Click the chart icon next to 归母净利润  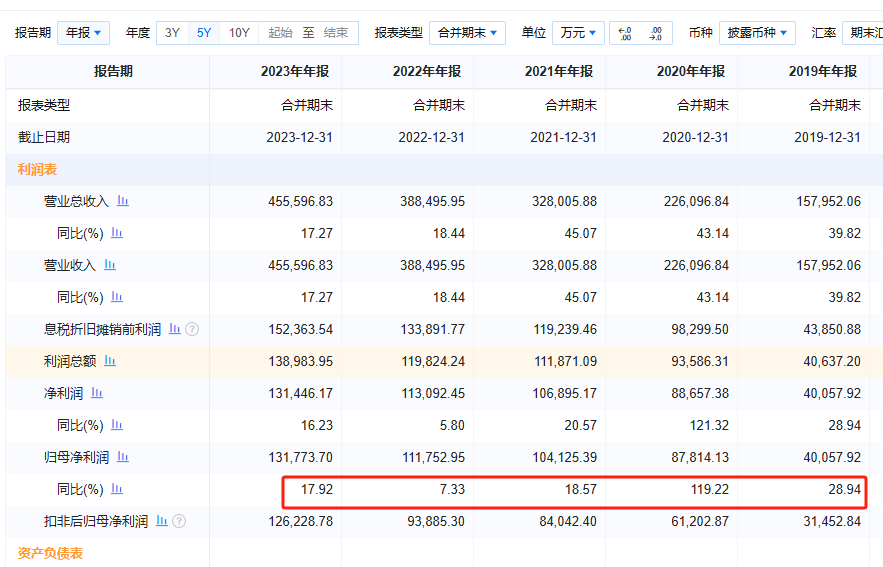pyautogui.click(x=123, y=457)
